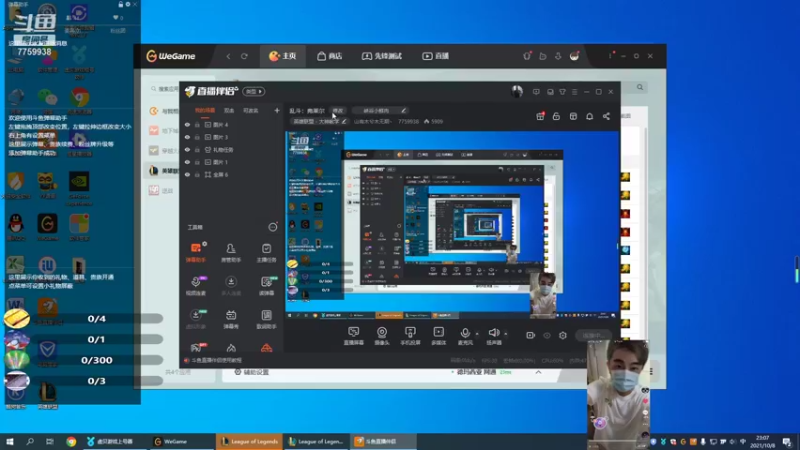Select the third scene tab in 直播伴侣
Viewport: 800px width, 450px height.
point(251,110)
